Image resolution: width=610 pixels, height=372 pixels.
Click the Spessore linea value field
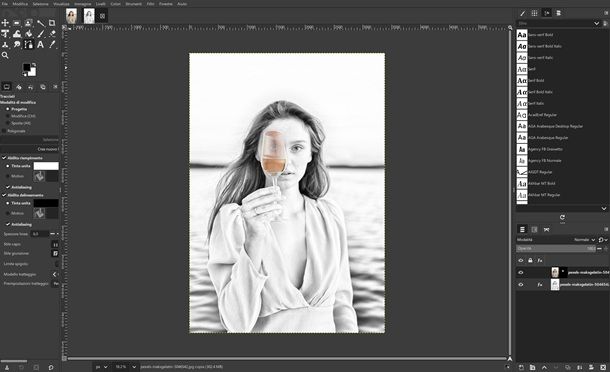point(40,234)
